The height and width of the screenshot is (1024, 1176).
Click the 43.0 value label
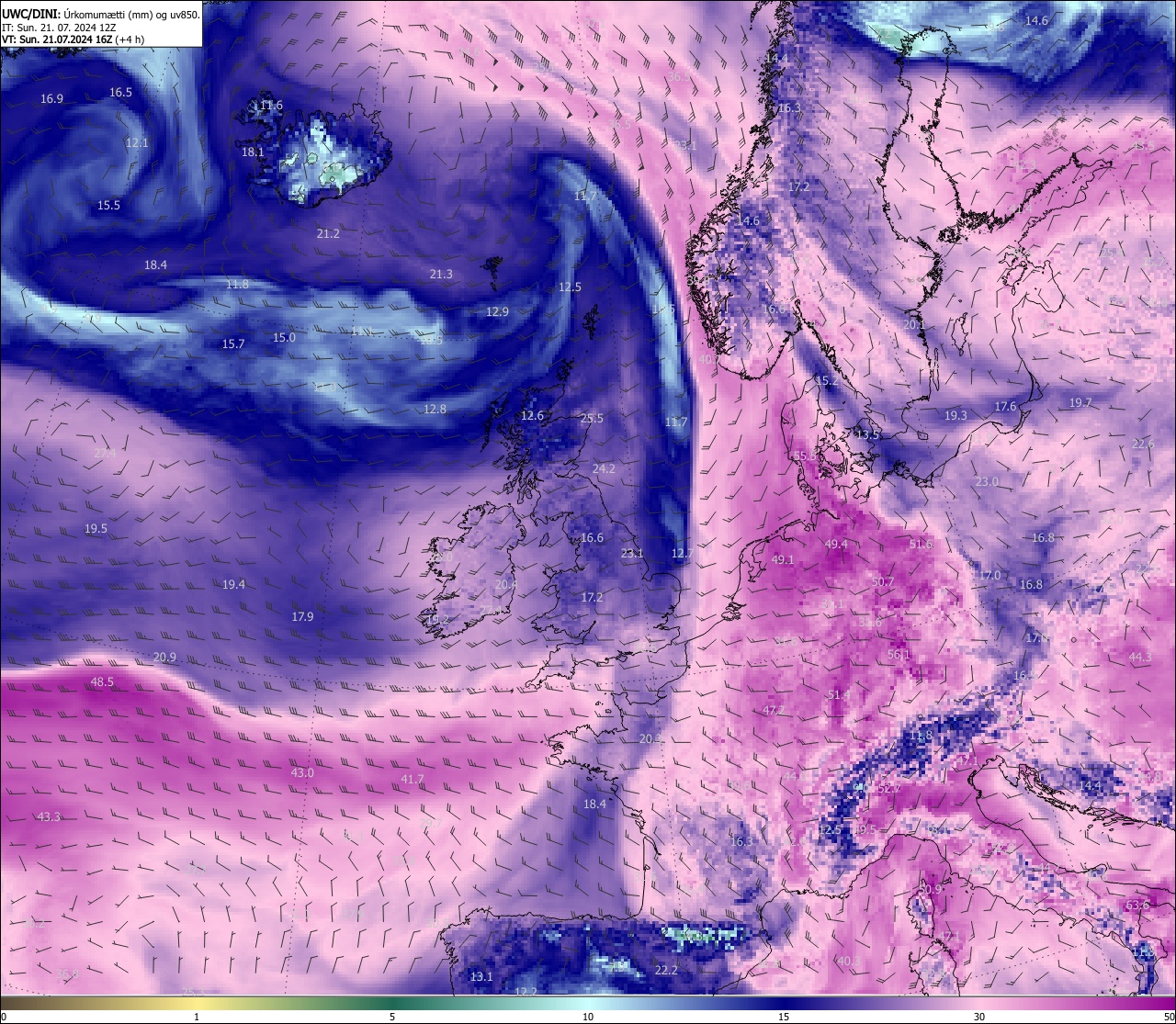[302, 773]
